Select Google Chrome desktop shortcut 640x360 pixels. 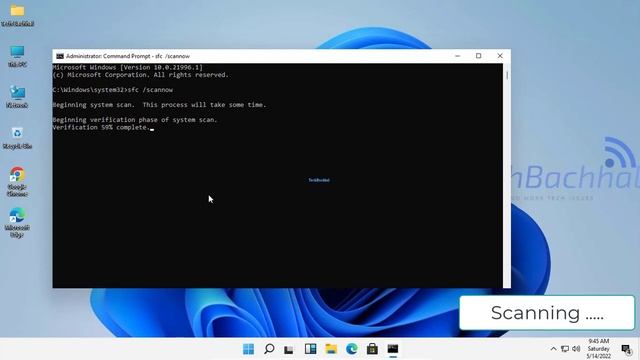(x=17, y=182)
